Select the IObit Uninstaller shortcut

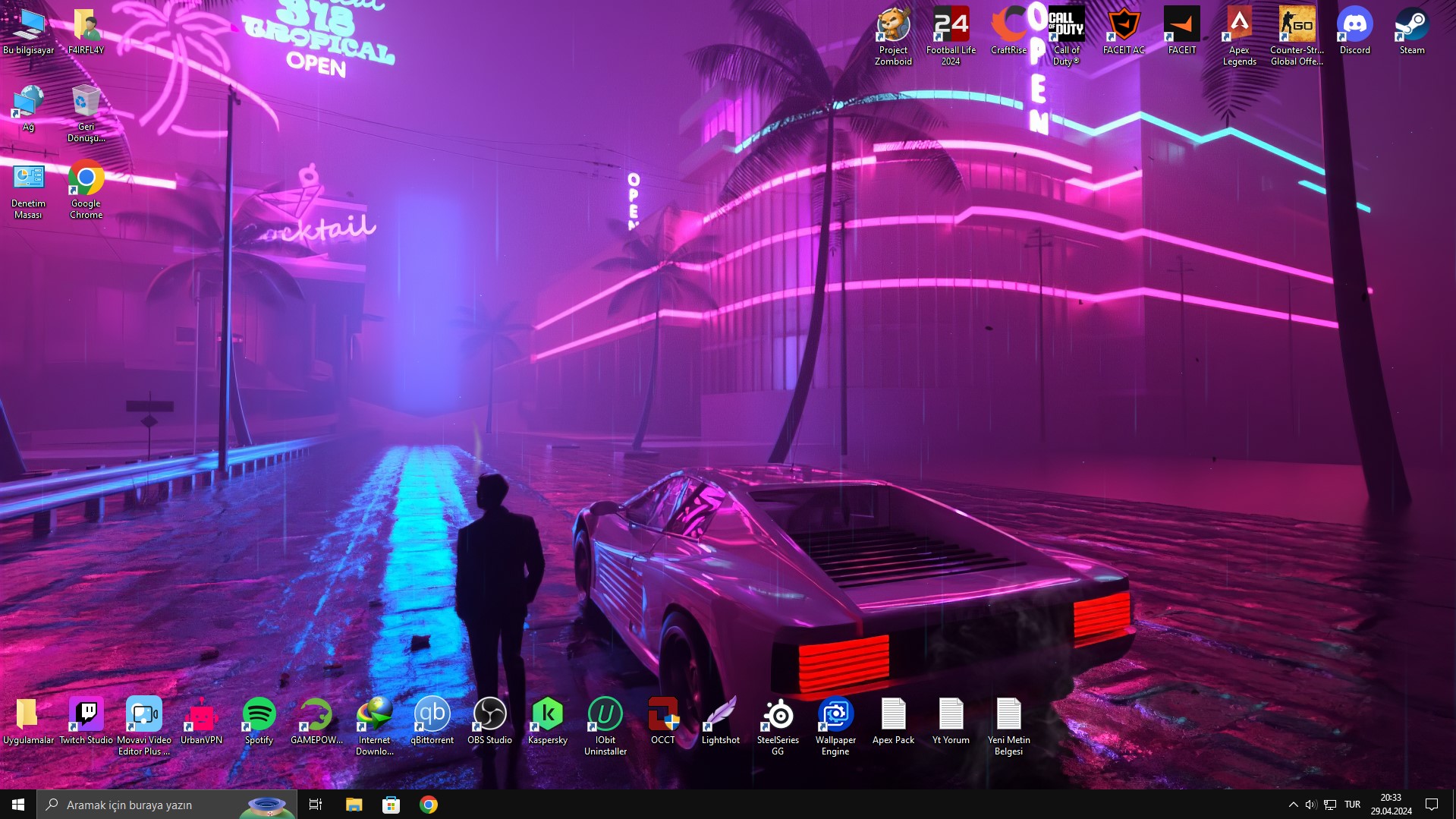point(605,726)
